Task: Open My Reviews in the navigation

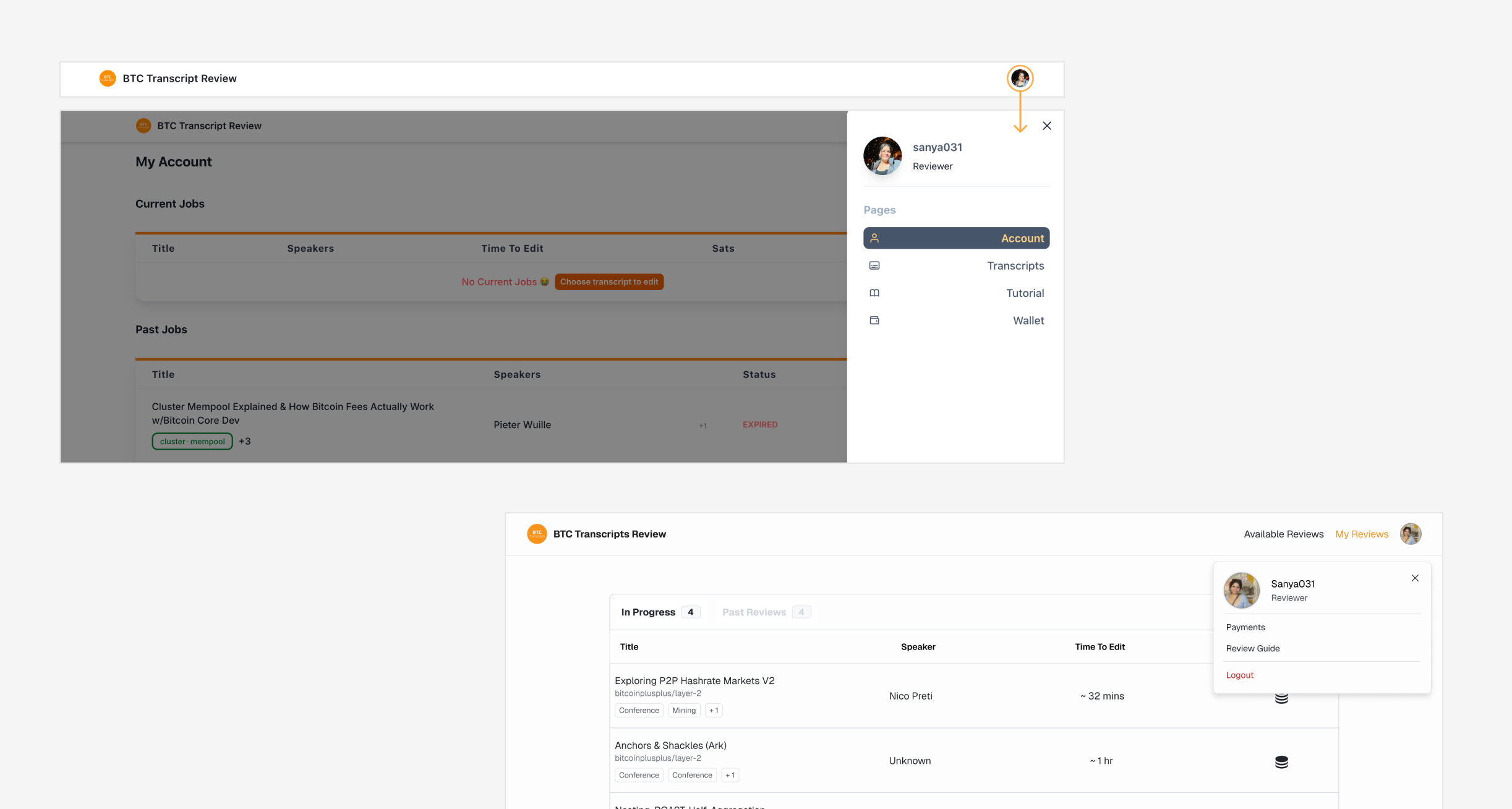Action: pyautogui.click(x=1361, y=534)
